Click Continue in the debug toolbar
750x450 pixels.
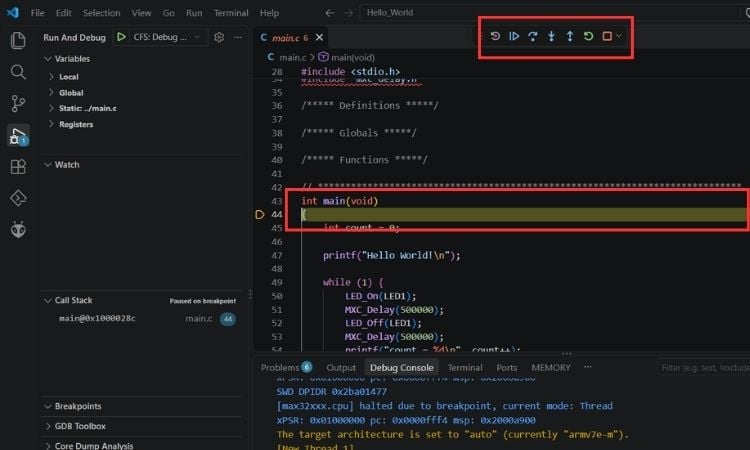tap(514, 36)
